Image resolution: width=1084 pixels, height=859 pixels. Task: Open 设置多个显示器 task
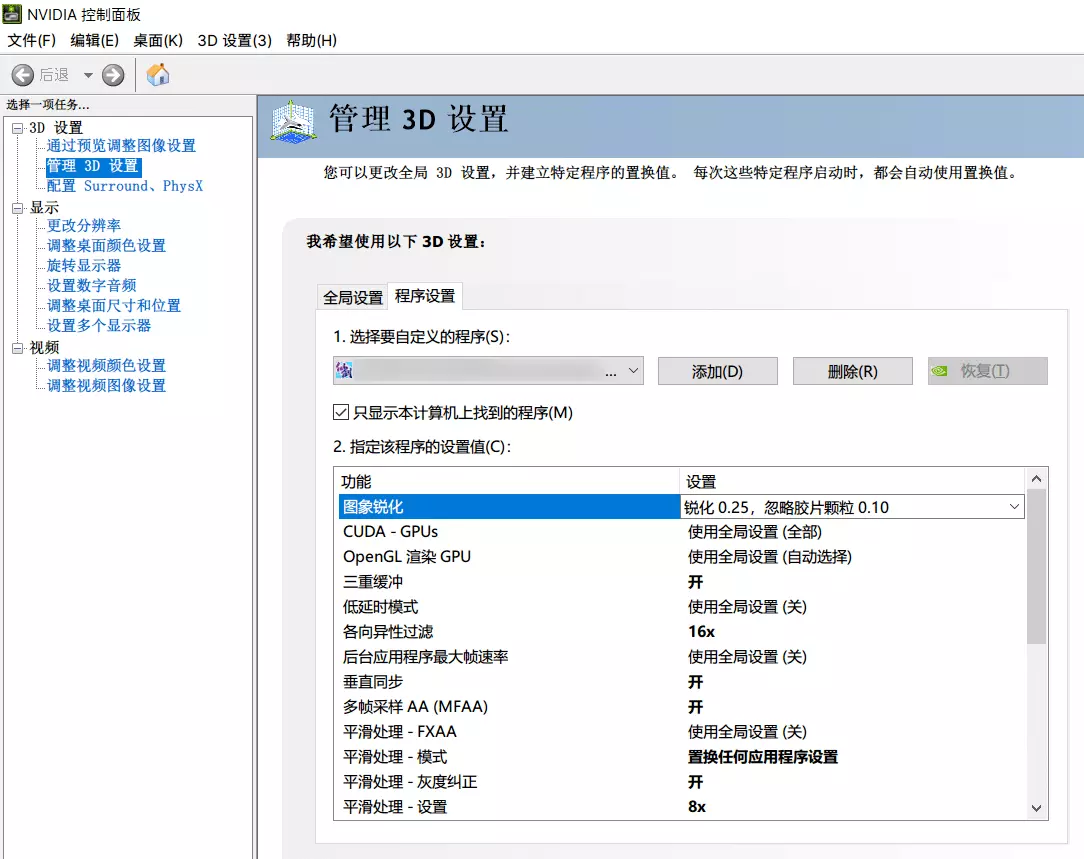[99, 325]
